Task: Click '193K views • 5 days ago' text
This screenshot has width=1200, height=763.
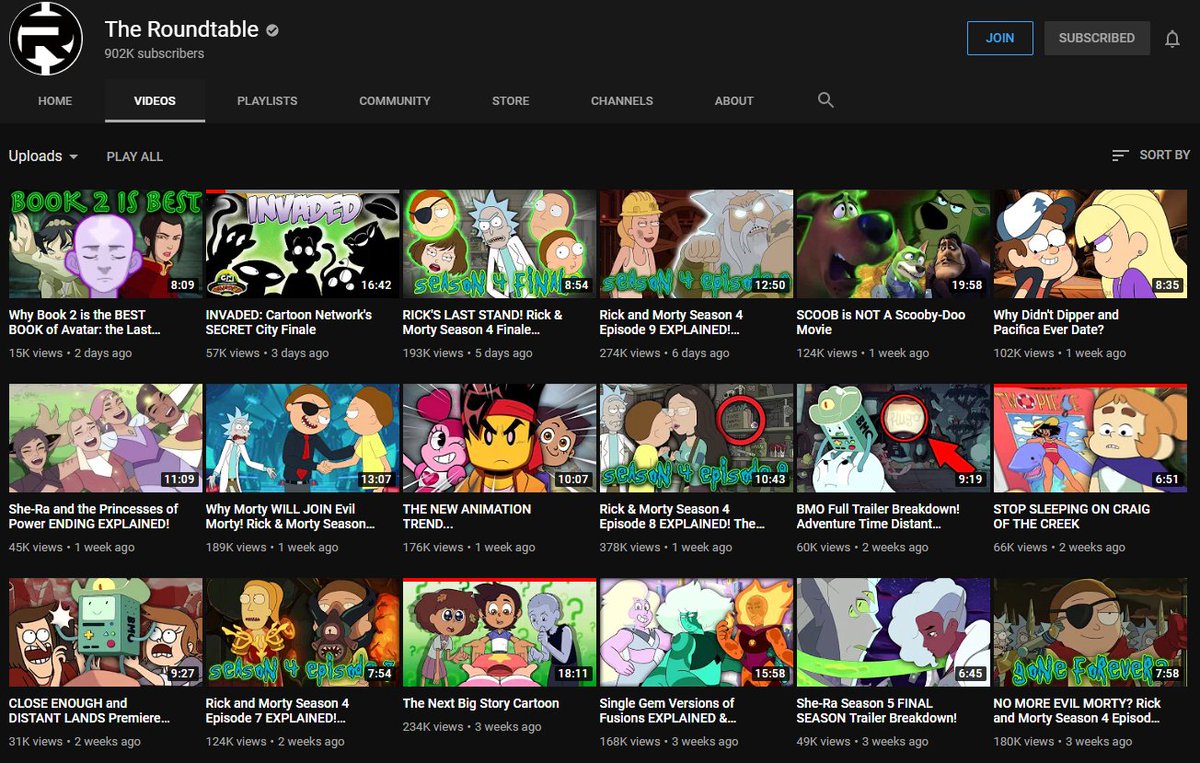Action: (467, 353)
